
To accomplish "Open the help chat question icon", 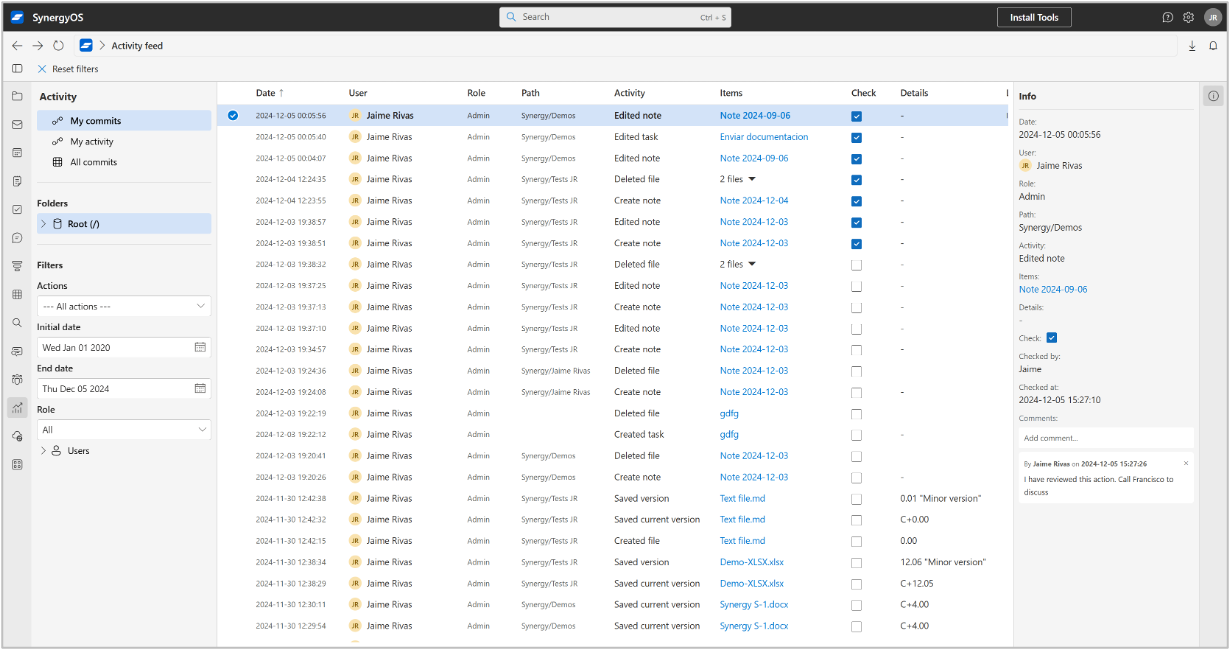I will [x=1167, y=17].
